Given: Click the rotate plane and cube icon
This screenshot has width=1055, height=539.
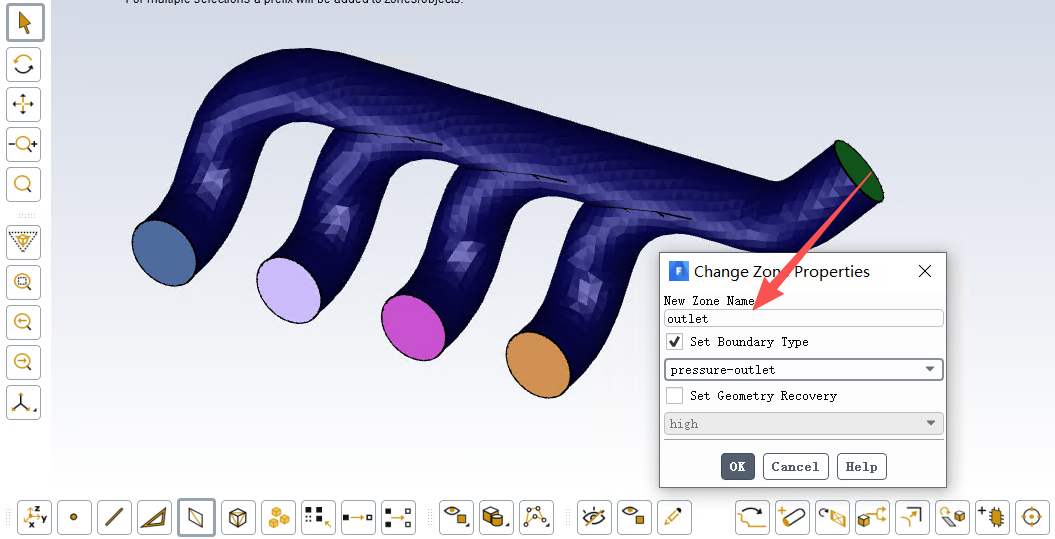Looking at the screenshot, I should (952, 517).
